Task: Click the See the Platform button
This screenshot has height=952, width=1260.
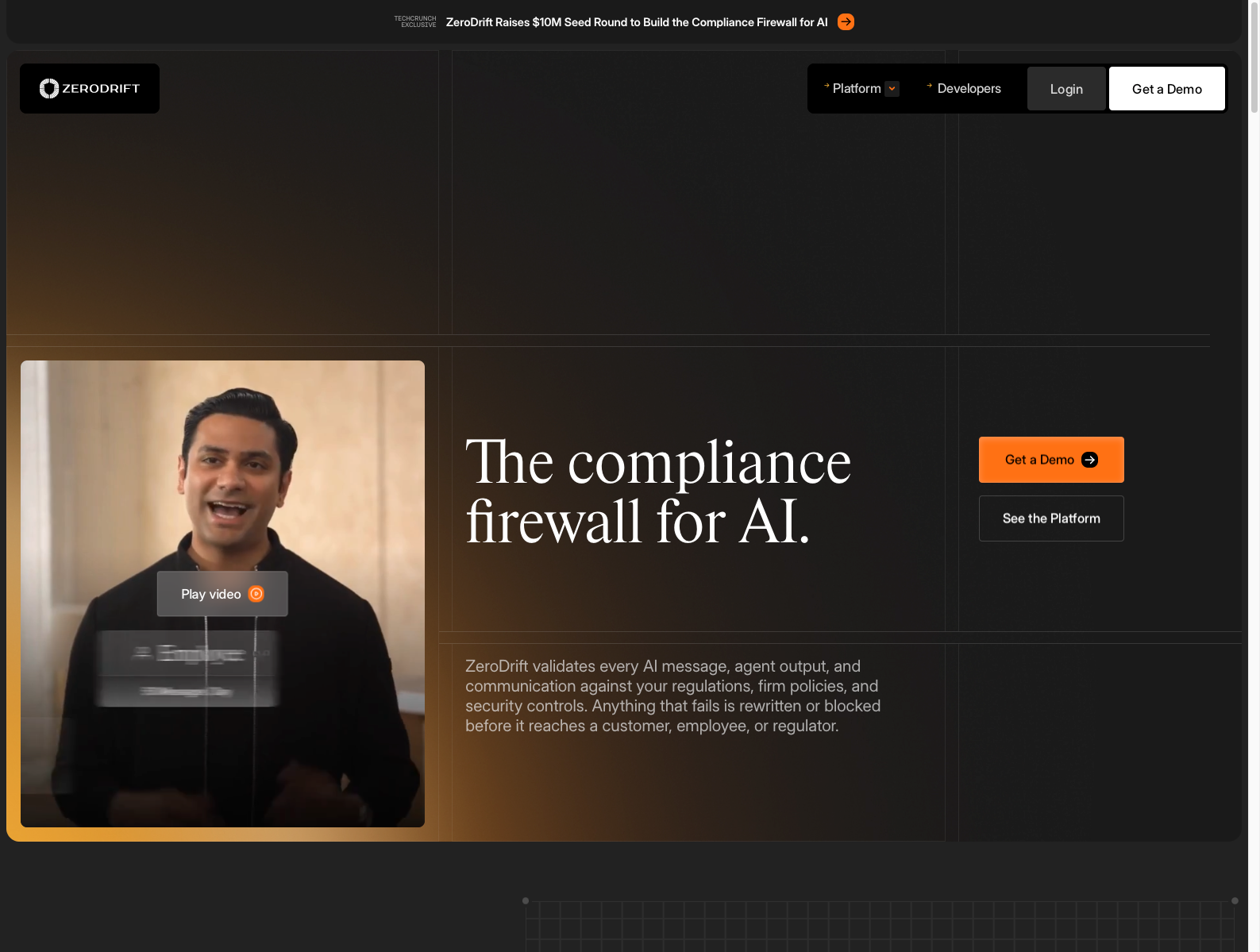Action: 1051,518
